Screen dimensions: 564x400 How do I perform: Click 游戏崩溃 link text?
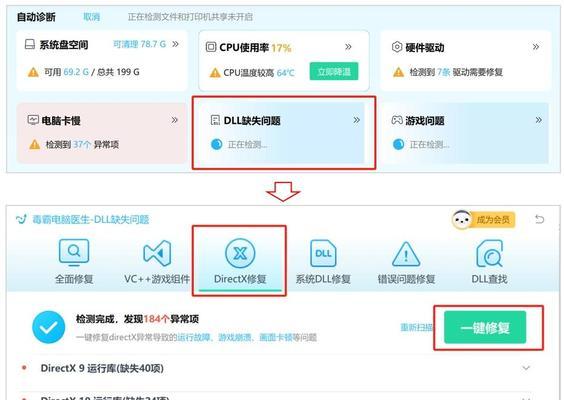click(235, 337)
